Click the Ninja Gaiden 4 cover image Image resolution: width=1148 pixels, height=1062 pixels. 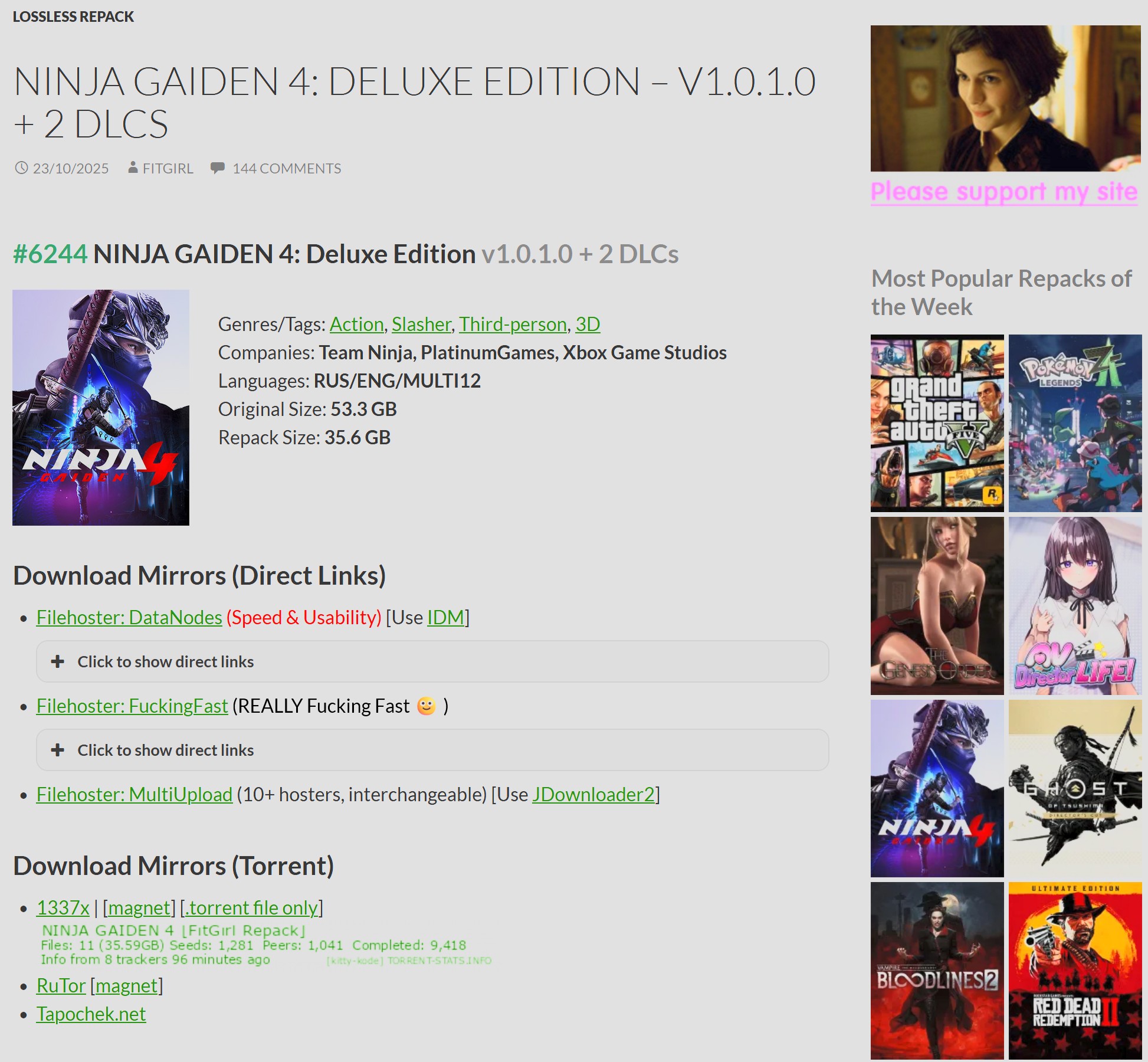pyautogui.click(x=101, y=407)
